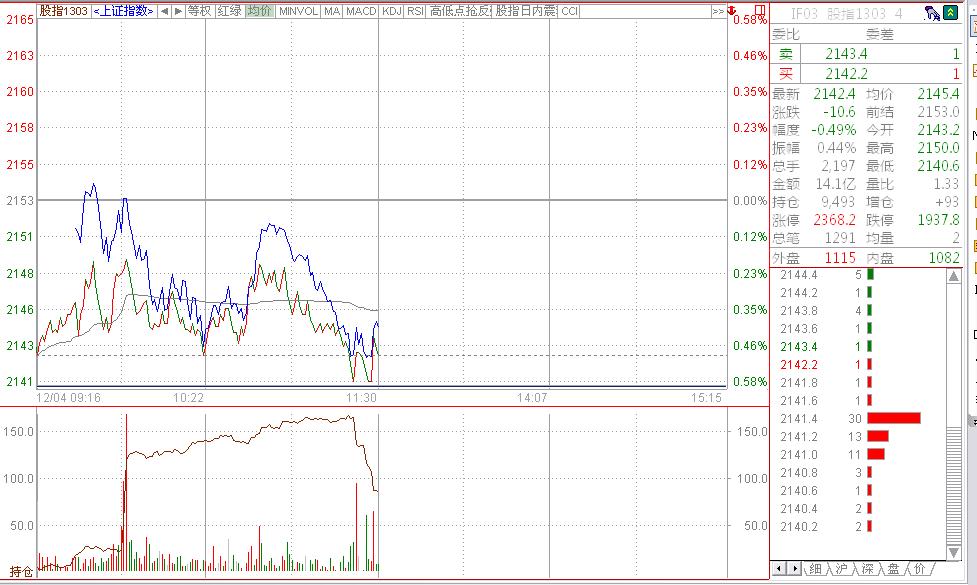Viewport: 977px width, 585px height.
Task: Switch to the 细 tab at the panel bottom
Action: (816, 569)
